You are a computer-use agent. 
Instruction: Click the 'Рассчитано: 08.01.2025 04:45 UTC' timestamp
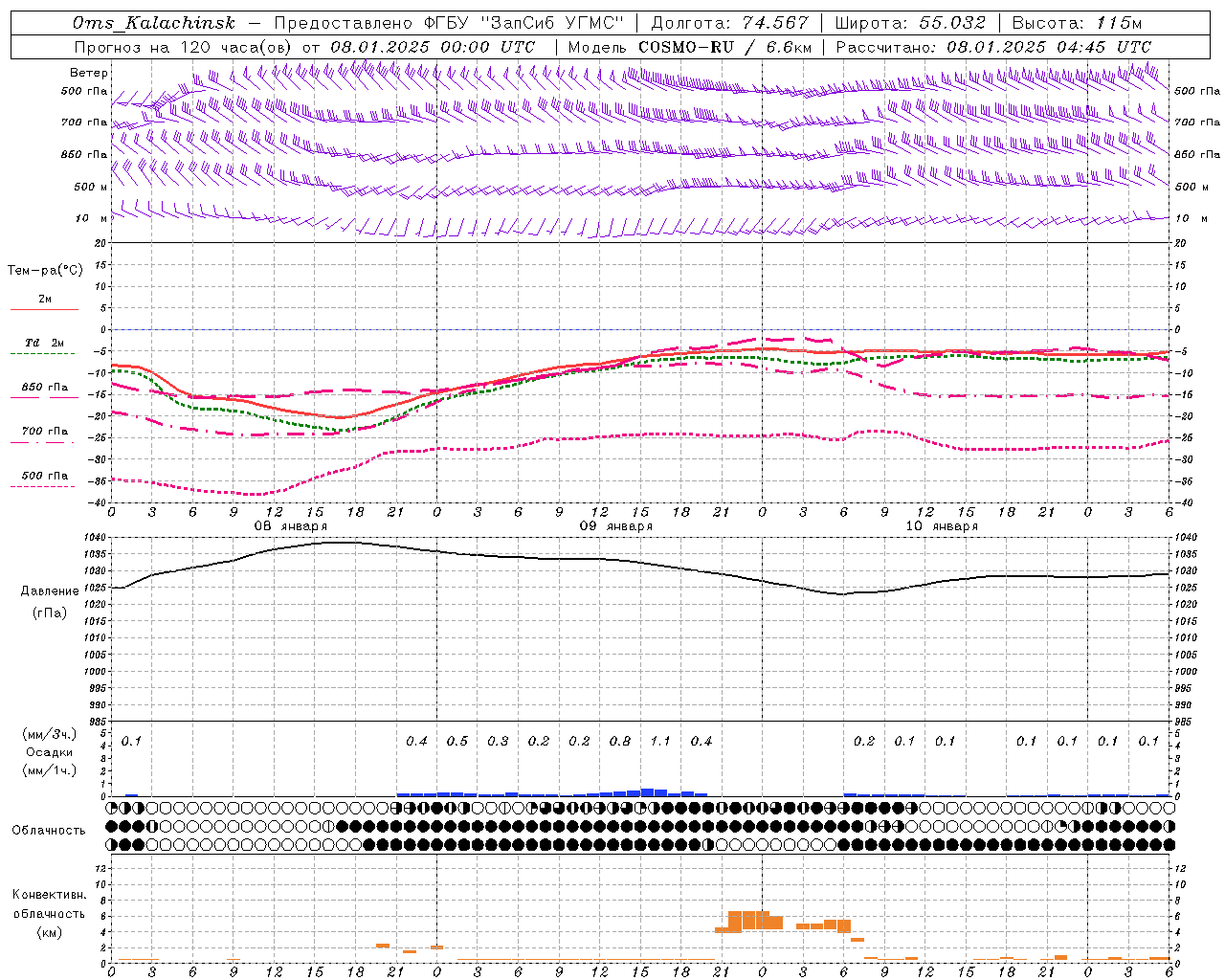click(993, 47)
